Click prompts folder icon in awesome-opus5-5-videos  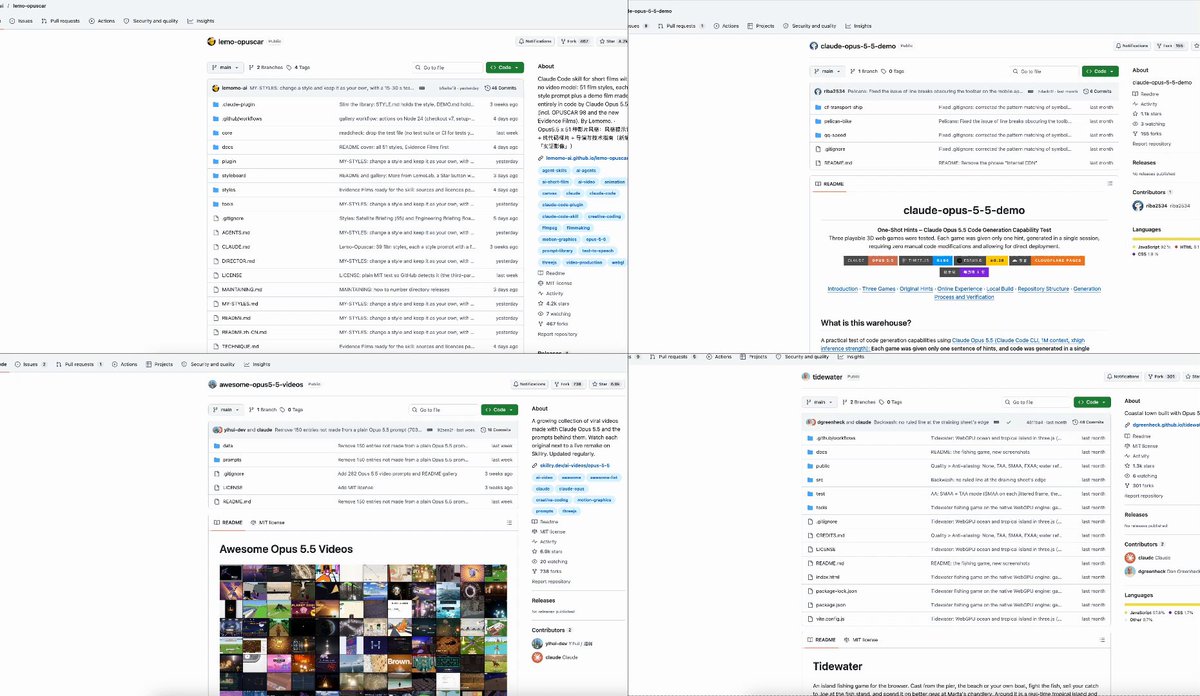point(215,459)
